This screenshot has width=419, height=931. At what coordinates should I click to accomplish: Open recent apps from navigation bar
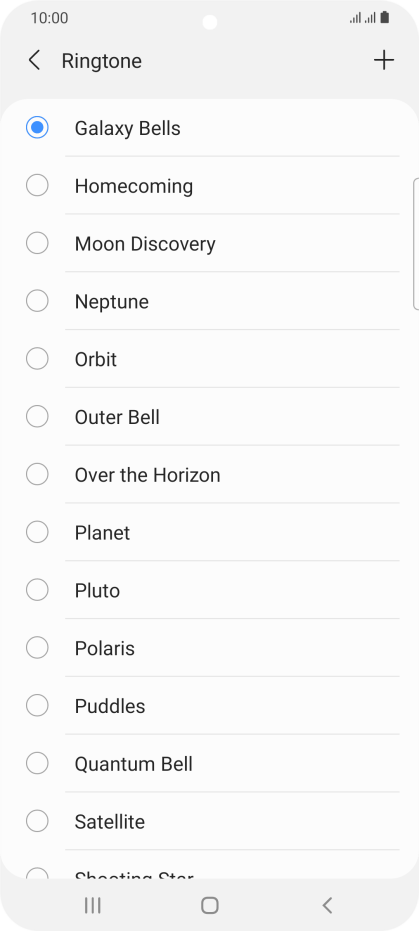pyautogui.click(x=93, y=905)
